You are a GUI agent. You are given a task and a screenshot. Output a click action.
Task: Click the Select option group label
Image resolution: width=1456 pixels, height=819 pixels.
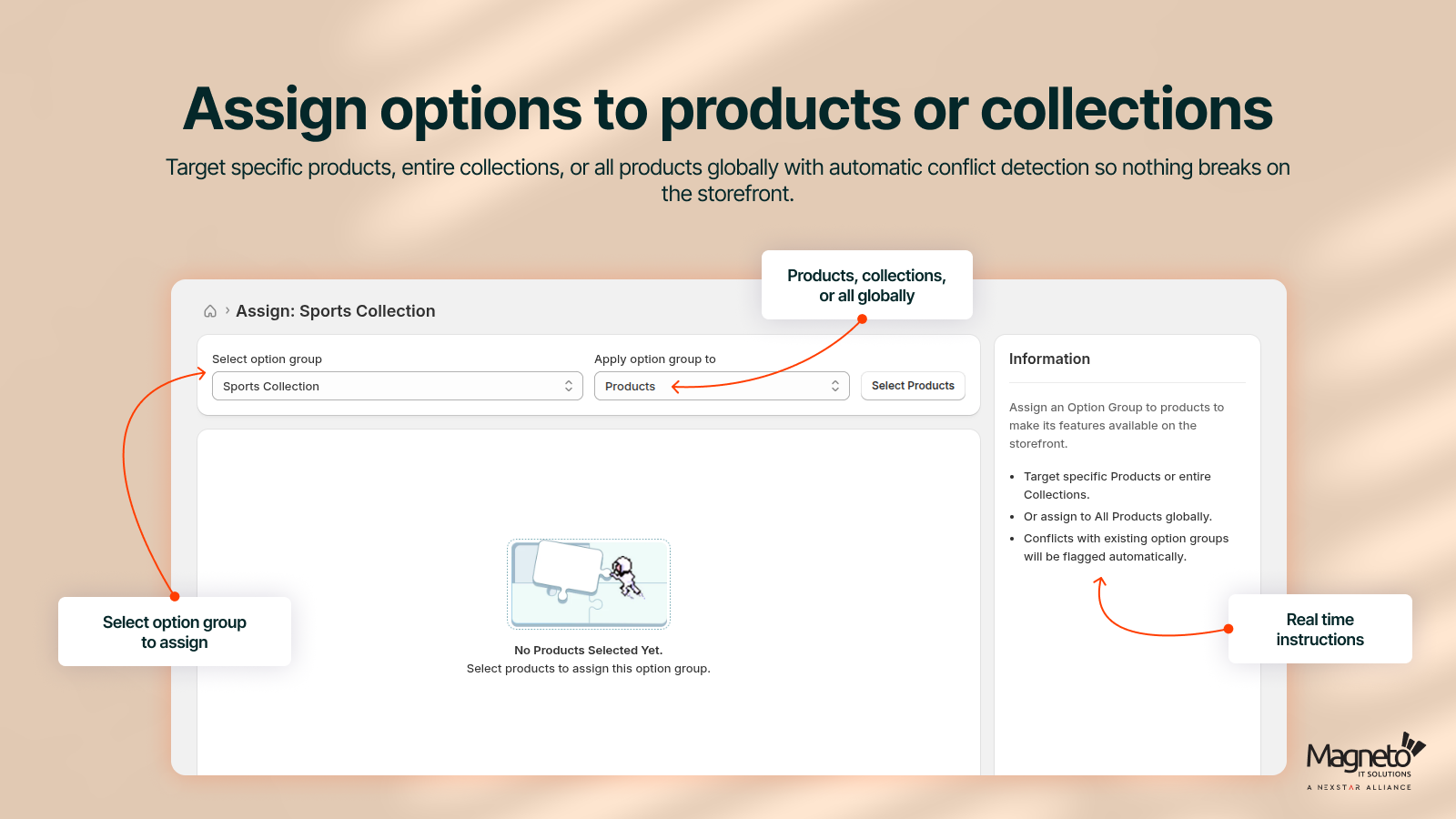click(x=267, y=359)
